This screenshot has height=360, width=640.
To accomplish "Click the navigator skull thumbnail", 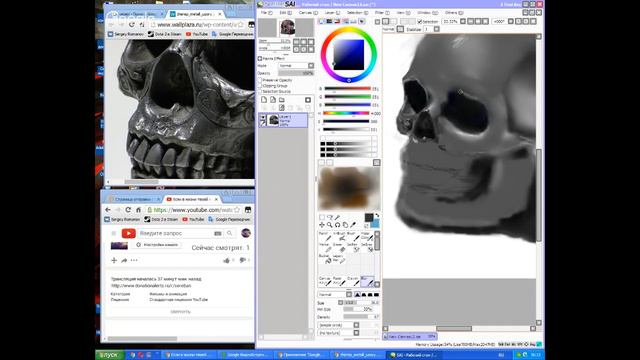I will pos(287,27).
